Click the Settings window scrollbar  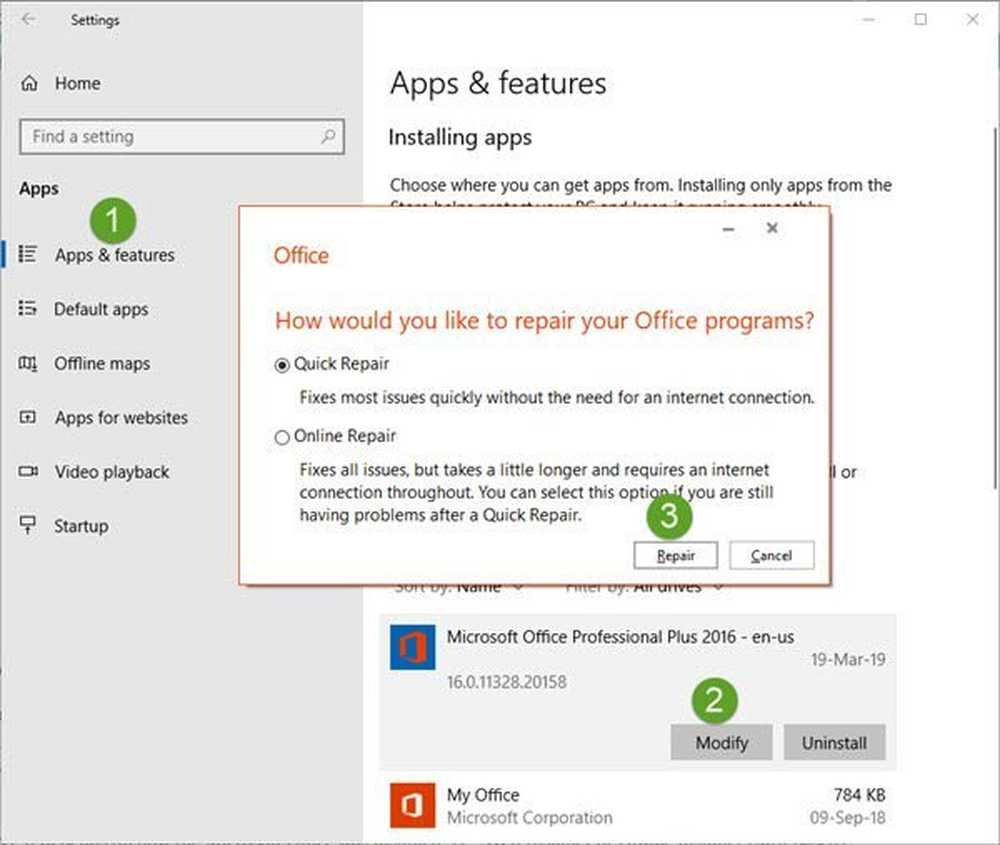pos(996,309)
